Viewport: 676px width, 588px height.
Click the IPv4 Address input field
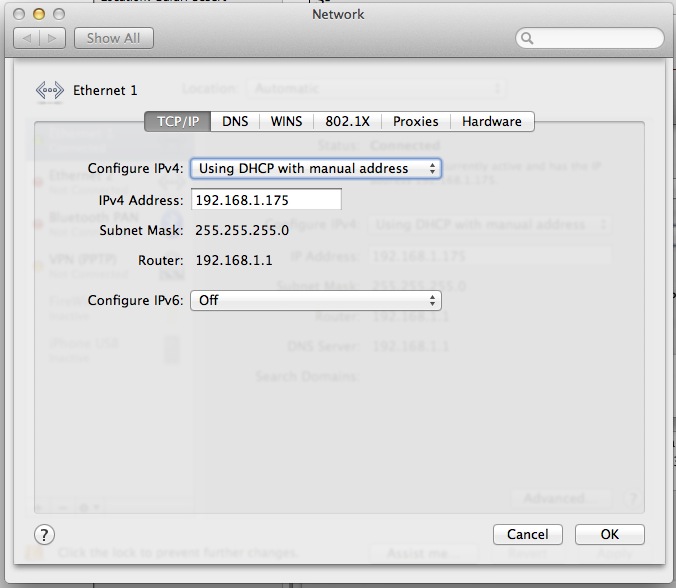266,200
